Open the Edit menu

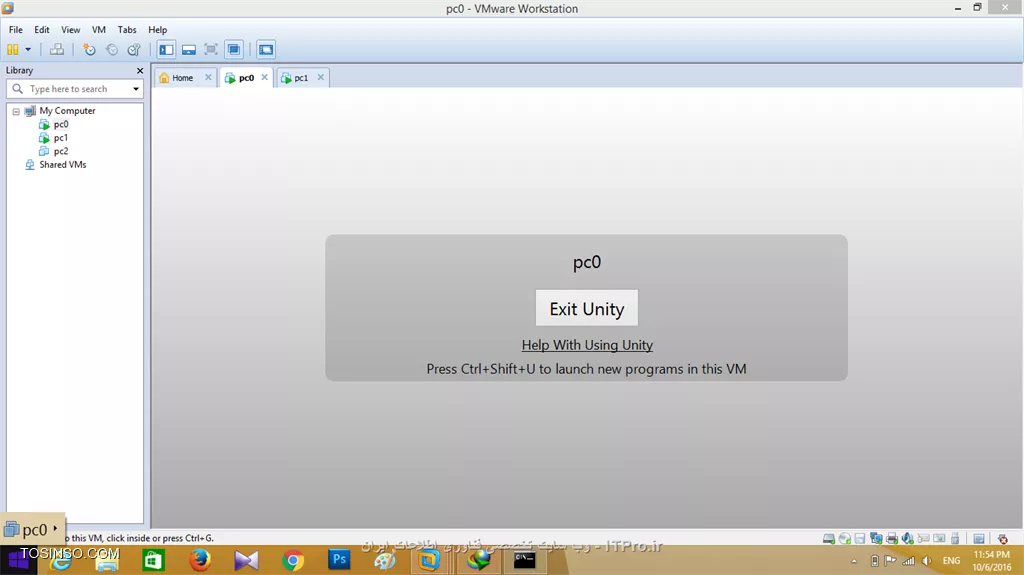click(x=42, y=29)
